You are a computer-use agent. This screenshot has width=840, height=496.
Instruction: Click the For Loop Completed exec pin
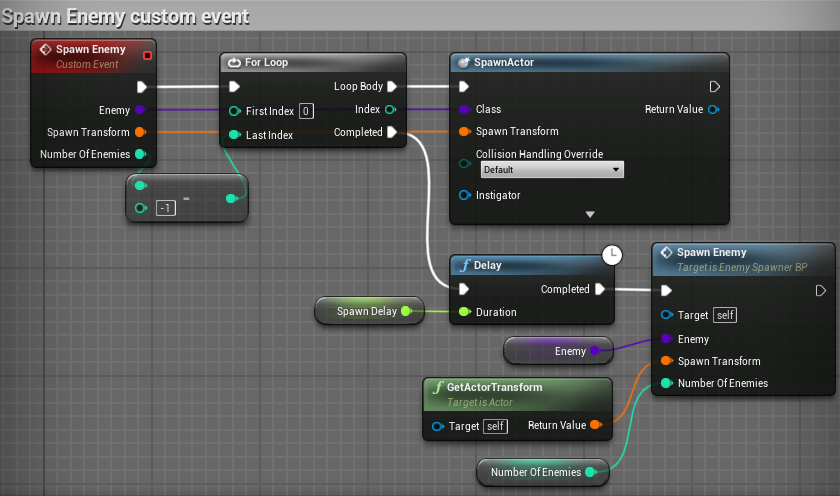click(x=392, y=132)
